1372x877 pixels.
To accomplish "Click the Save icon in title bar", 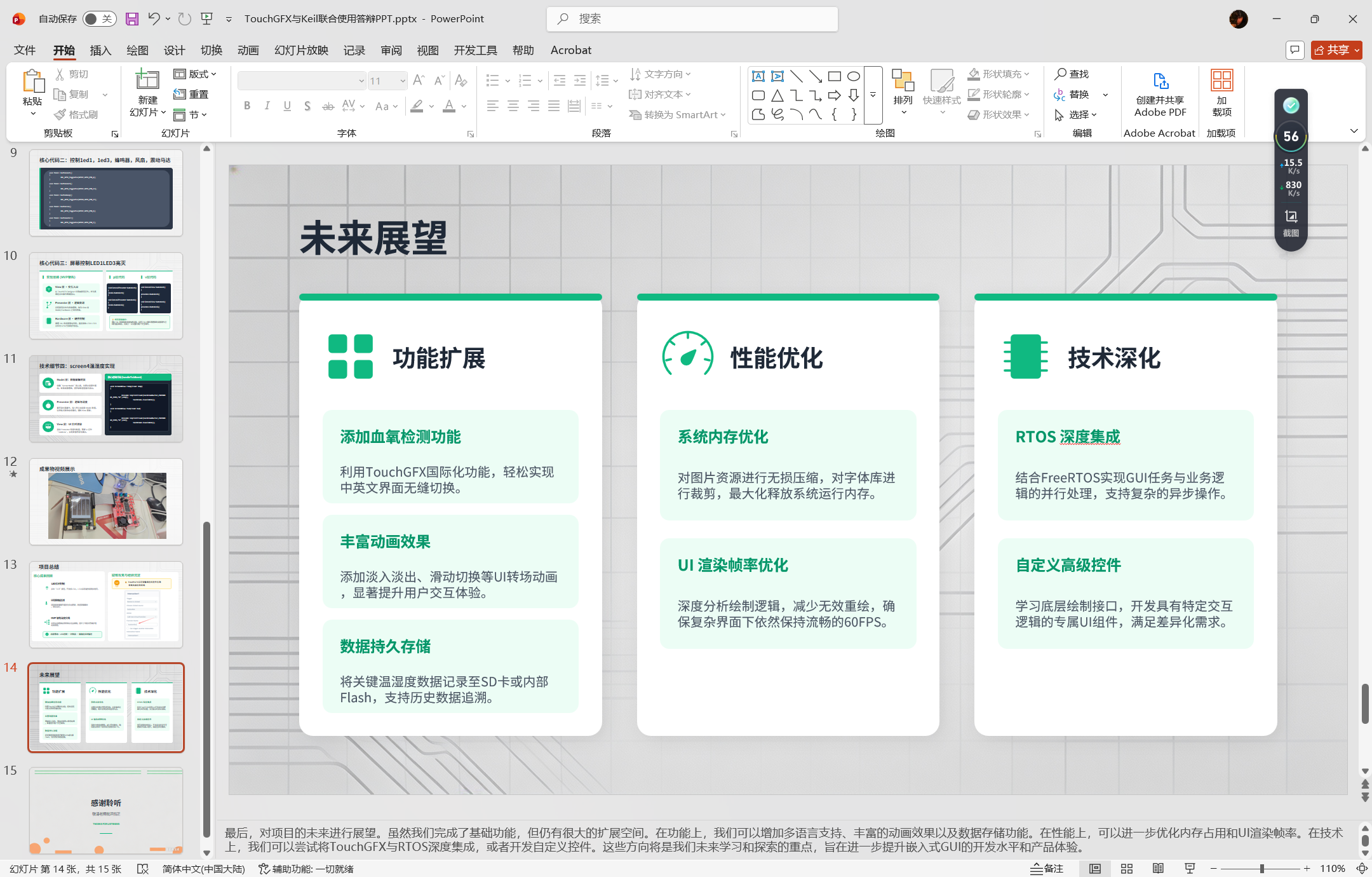I will (x=131, y=19).
